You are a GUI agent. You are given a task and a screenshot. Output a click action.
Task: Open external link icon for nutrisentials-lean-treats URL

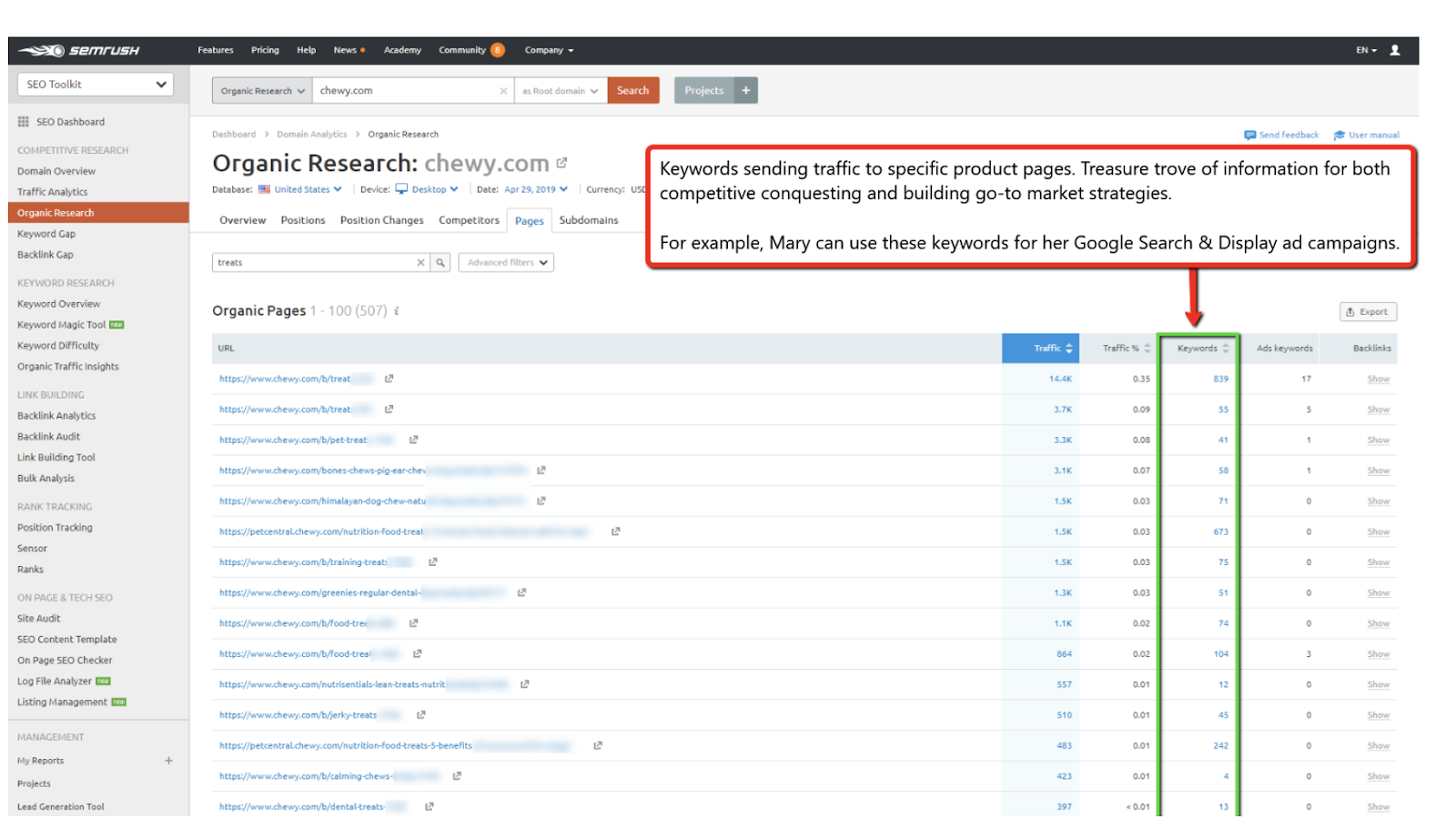point(524,684)
